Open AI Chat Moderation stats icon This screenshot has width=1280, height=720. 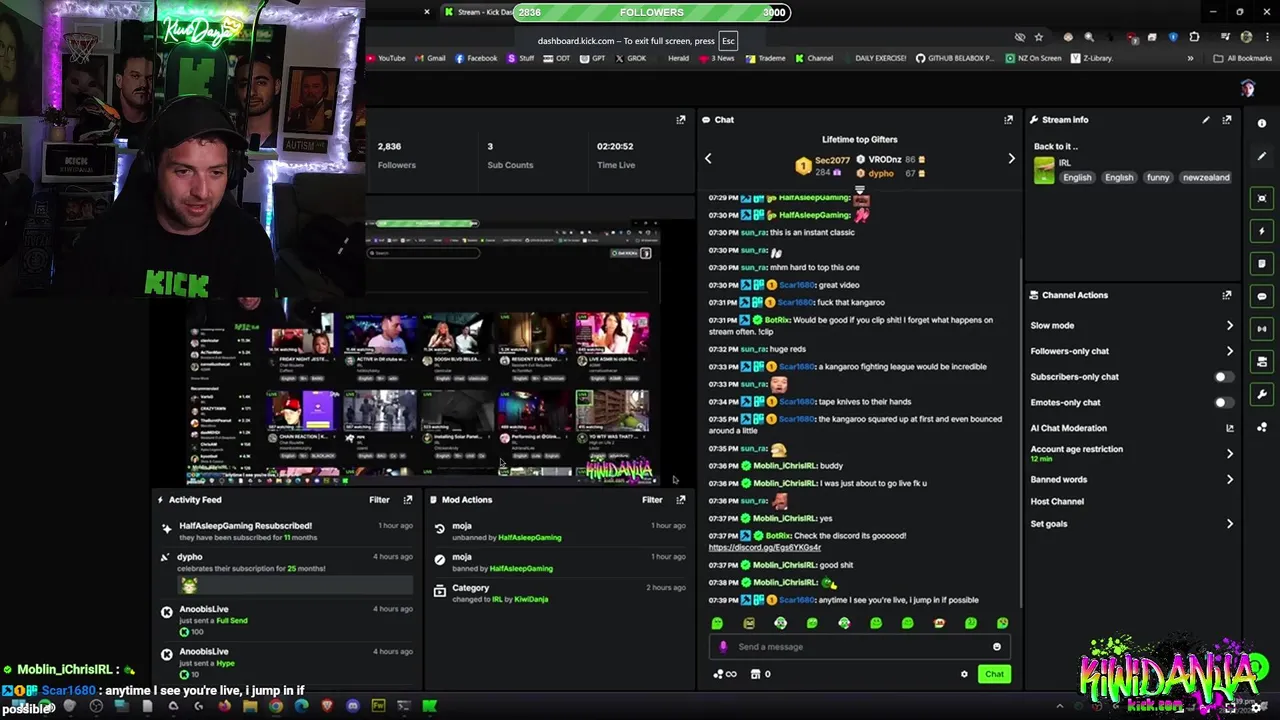click(1230, 428)
